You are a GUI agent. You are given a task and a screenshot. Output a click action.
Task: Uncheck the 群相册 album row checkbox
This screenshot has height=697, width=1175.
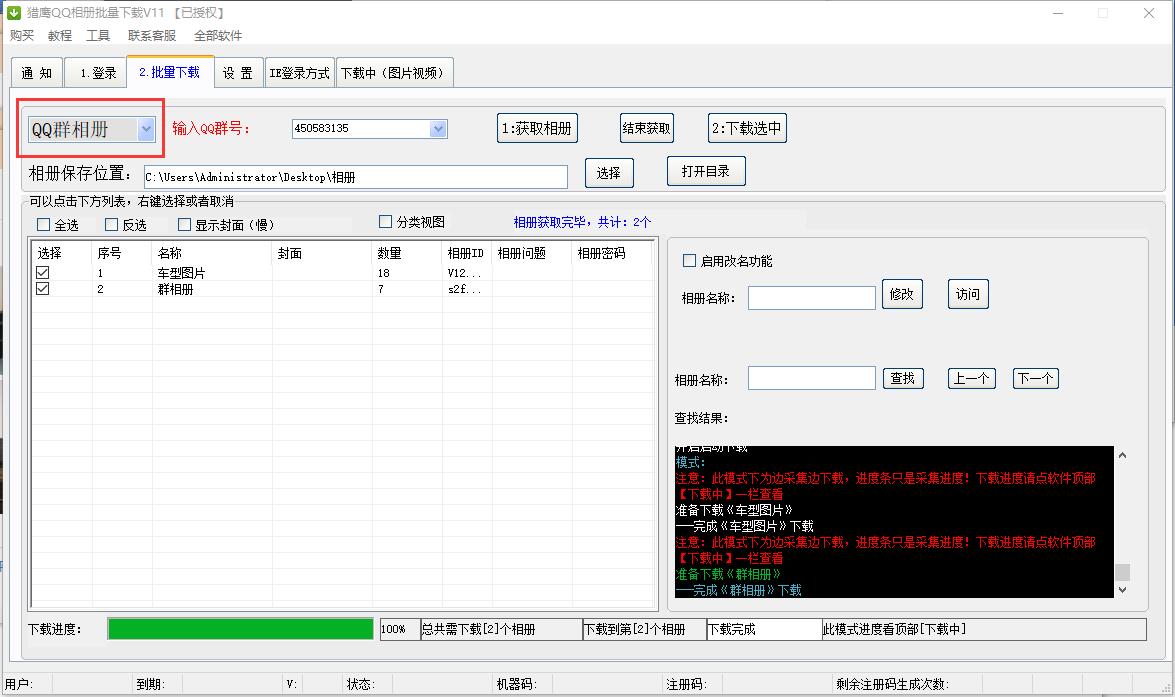click(x=43, y=289)
